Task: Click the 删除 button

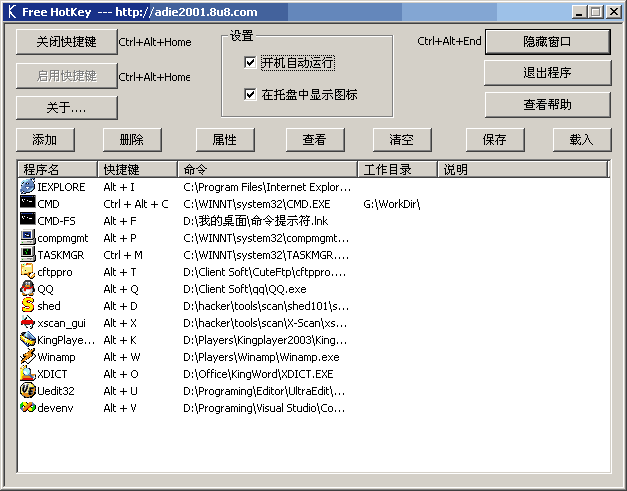Action: [x=132, y=140]
